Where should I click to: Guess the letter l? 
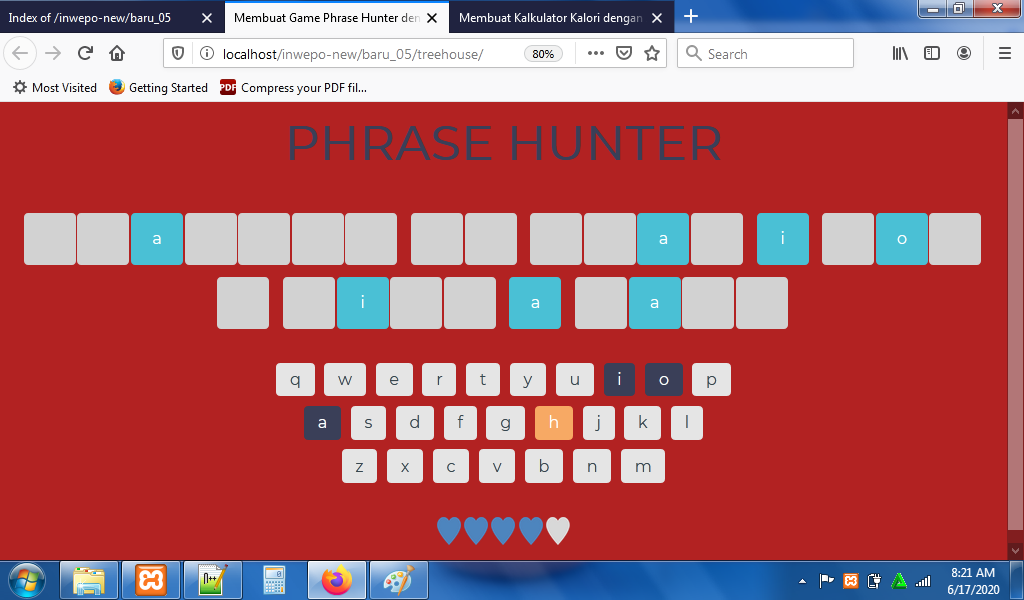687,422
